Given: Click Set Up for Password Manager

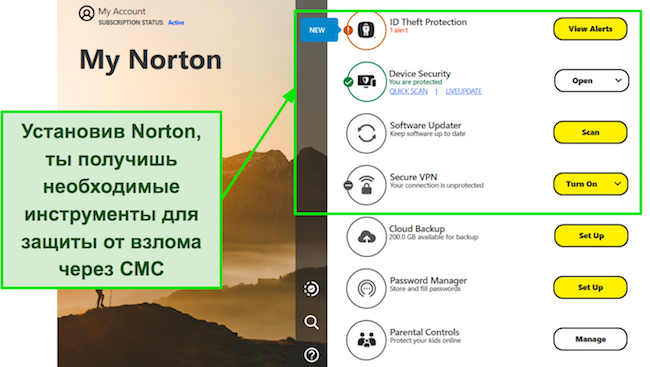Looking at the screenshot, I should coord(590,287).
